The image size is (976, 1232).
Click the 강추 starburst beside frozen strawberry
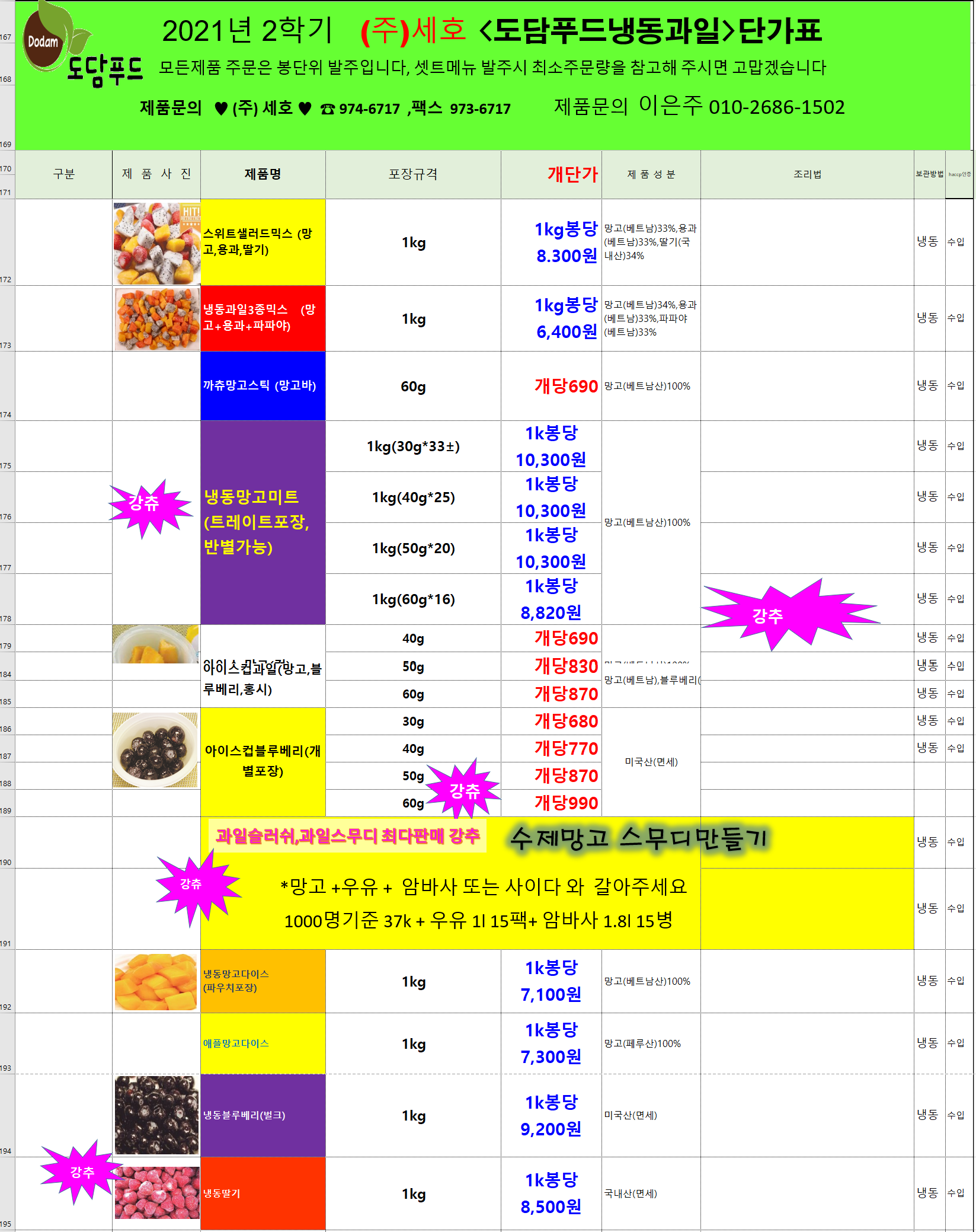click(x=81, y=1172)
